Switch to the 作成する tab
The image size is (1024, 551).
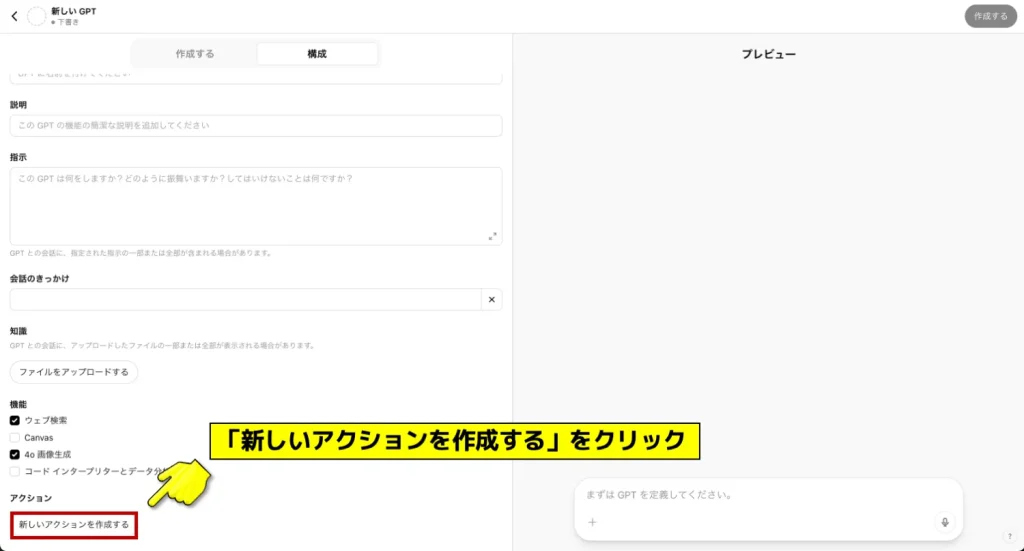tap(195, 54)
